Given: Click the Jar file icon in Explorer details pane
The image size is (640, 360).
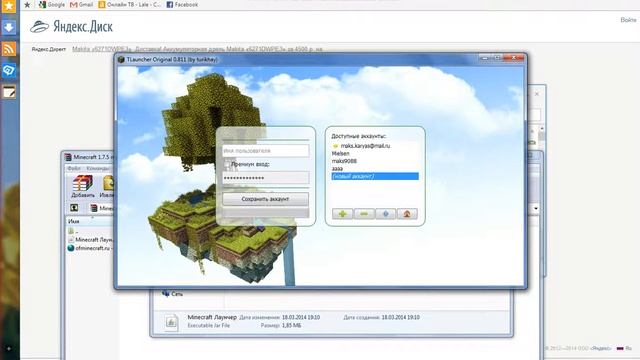Looking at the screenshot, I should click(x=171, y=322).
